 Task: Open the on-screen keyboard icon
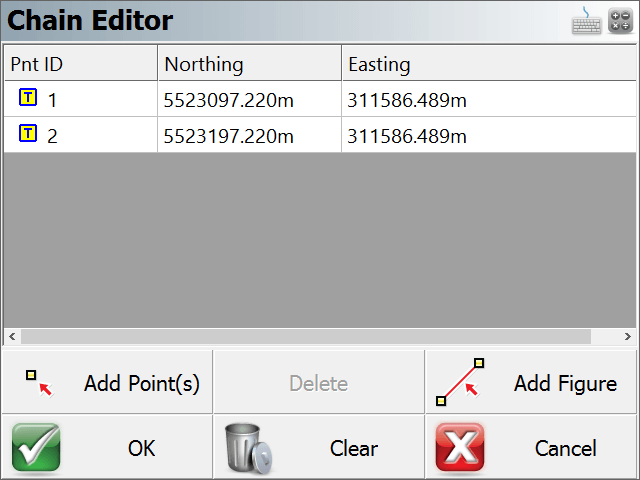tap(586, 20)
